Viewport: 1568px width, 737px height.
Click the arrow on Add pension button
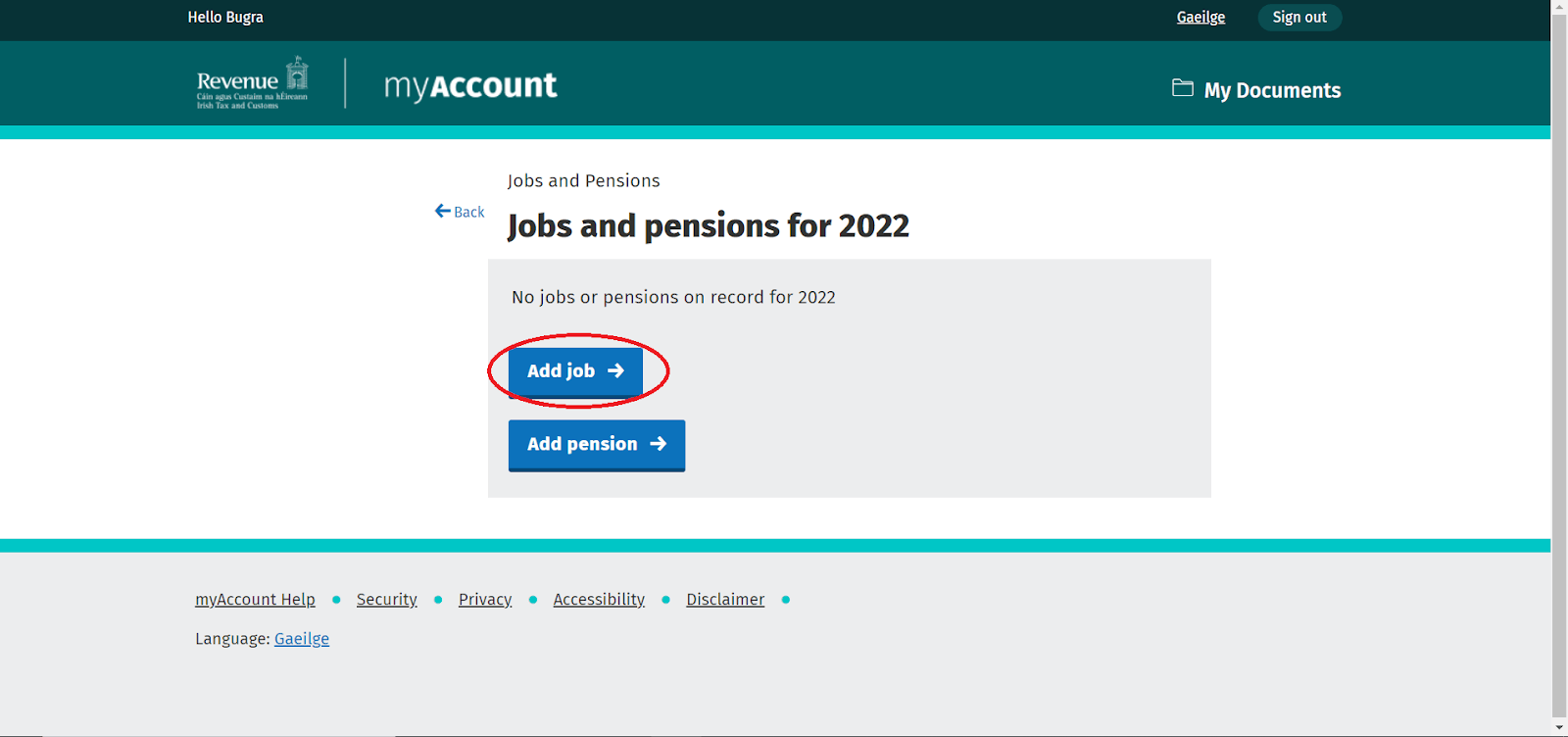click(x=659, y=444)
